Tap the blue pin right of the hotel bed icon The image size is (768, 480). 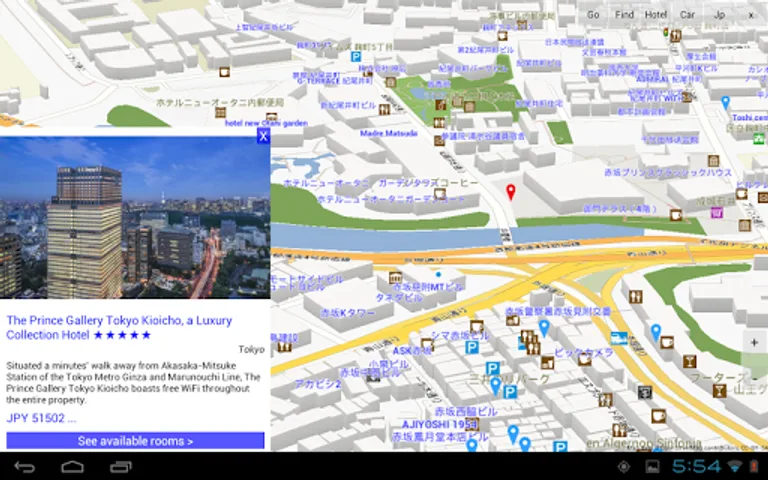click(x=656, y=333)
